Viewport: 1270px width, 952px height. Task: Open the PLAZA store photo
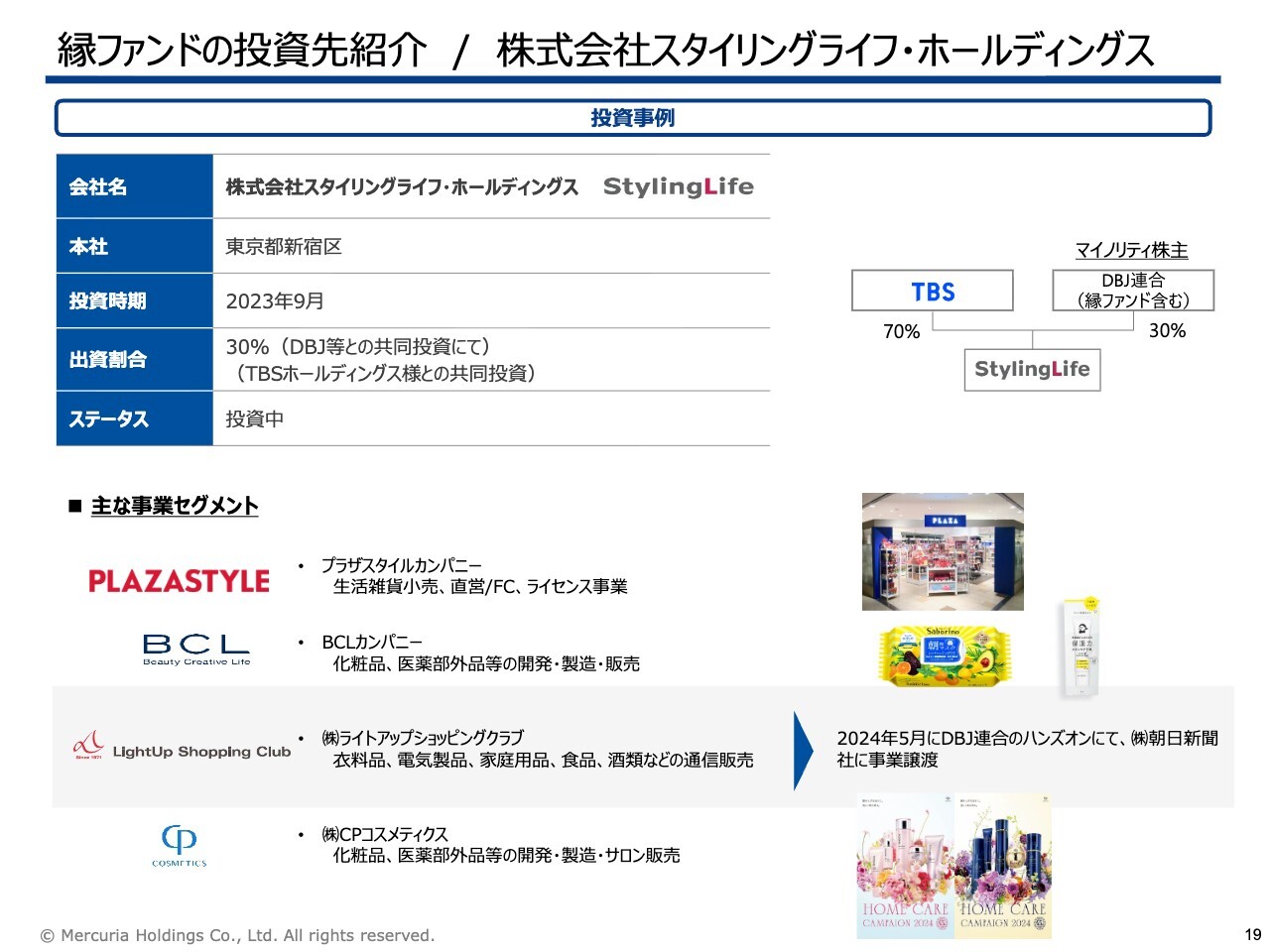click(x=943, y=551)
